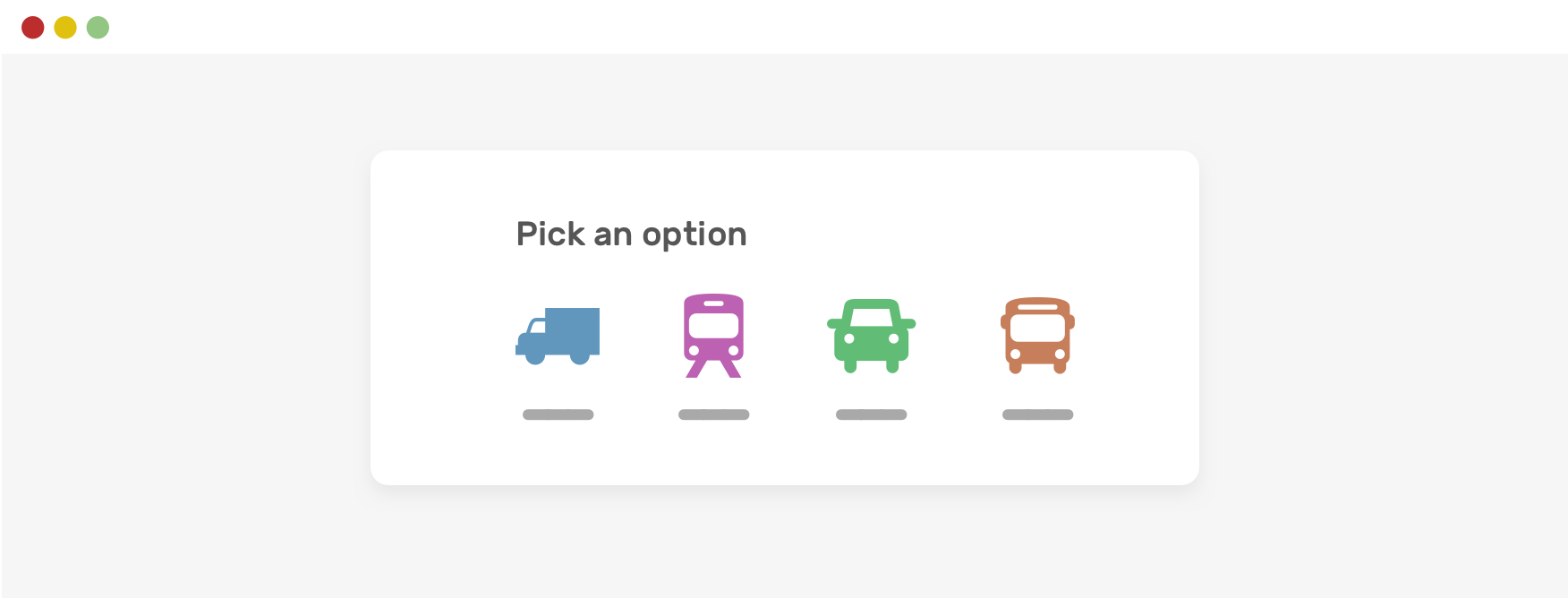This screenshot has height=598, width=1568.
Task: Click the truck's cab window
Action: click(538, 327)
